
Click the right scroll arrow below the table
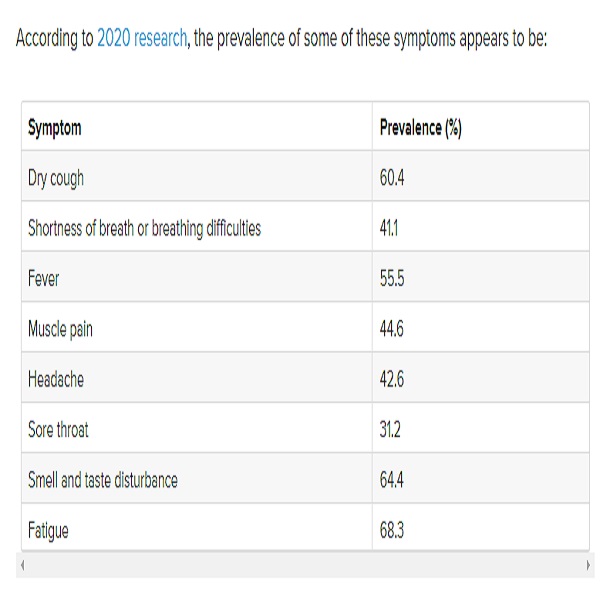pyautogui.click(x=588, y=565)
